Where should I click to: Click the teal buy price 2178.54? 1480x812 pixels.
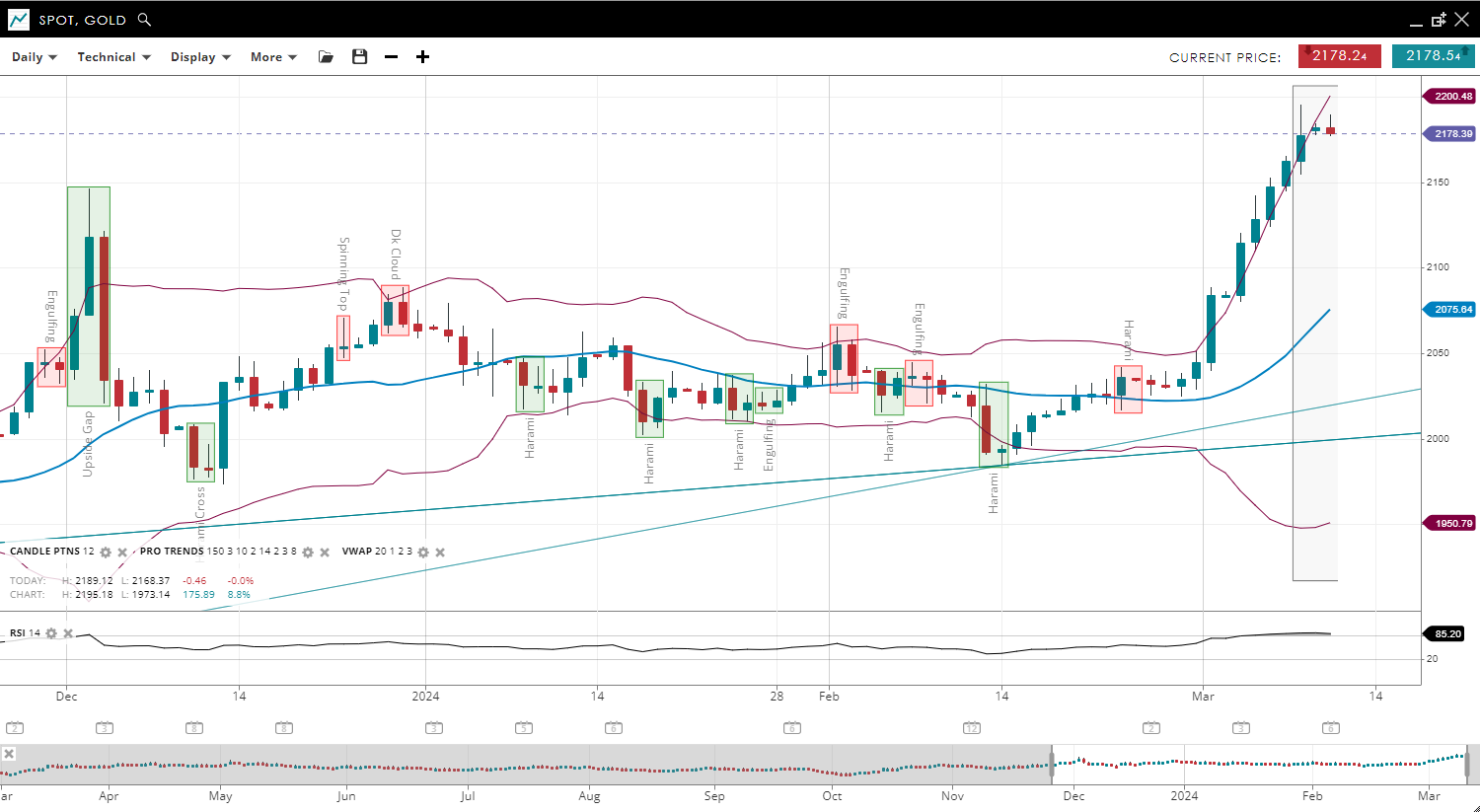[x=1433, y=56]
